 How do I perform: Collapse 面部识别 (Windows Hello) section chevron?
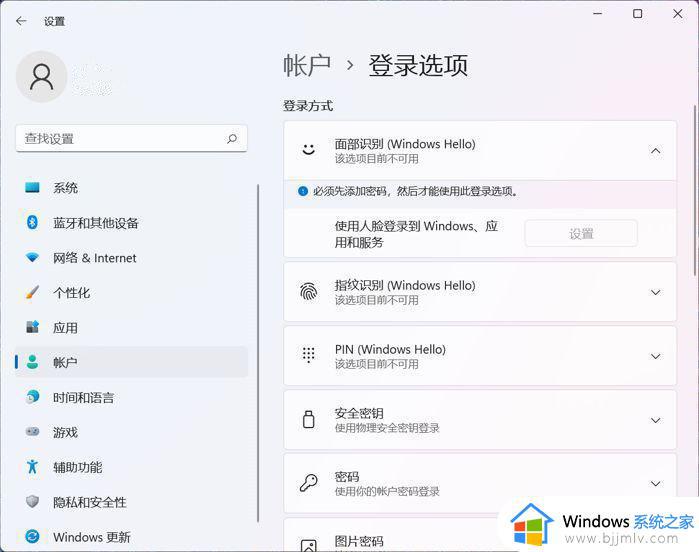pos(655,151)
